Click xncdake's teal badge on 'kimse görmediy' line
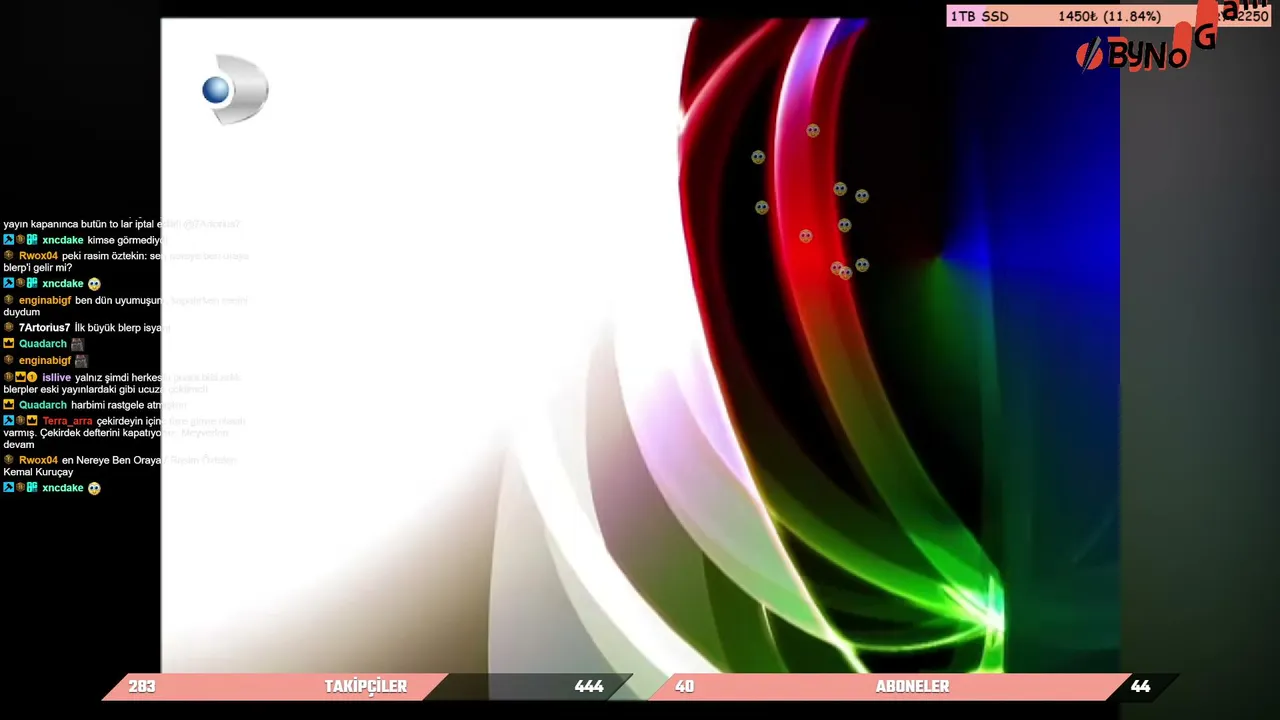Screen dimensions: 1280x720 (x=32, y=240)
